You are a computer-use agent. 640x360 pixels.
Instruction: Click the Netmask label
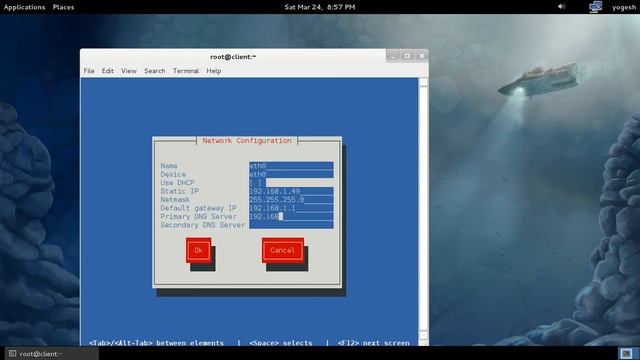(175, 200)
